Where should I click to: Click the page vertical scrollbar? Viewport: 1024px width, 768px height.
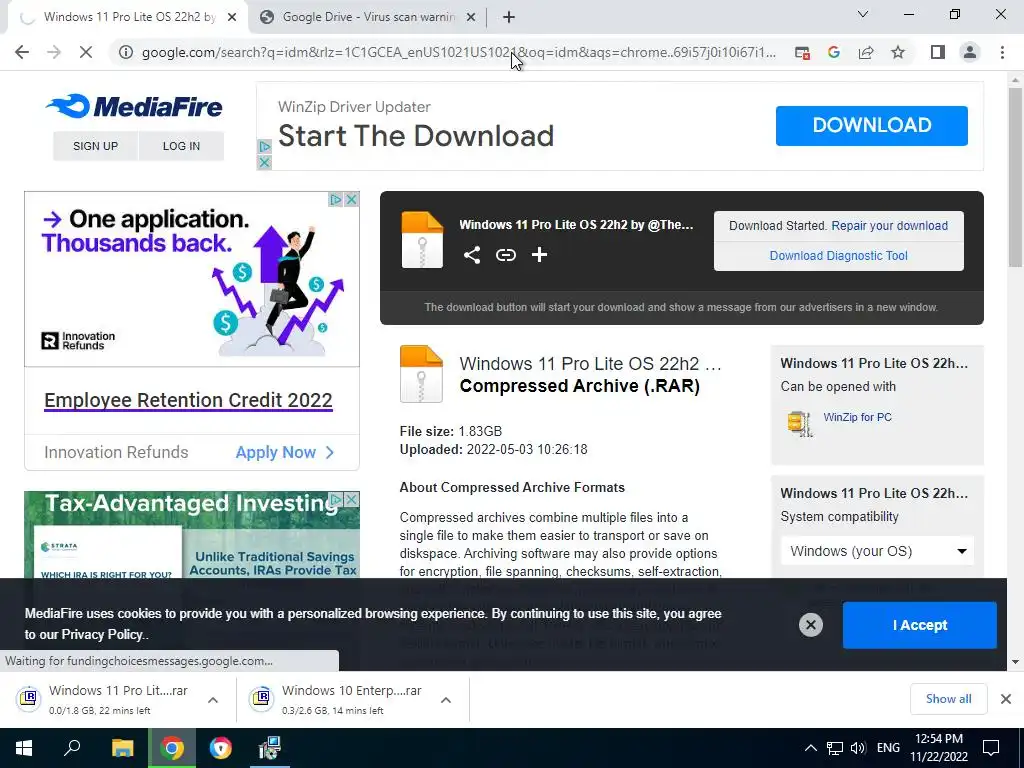1015,176
